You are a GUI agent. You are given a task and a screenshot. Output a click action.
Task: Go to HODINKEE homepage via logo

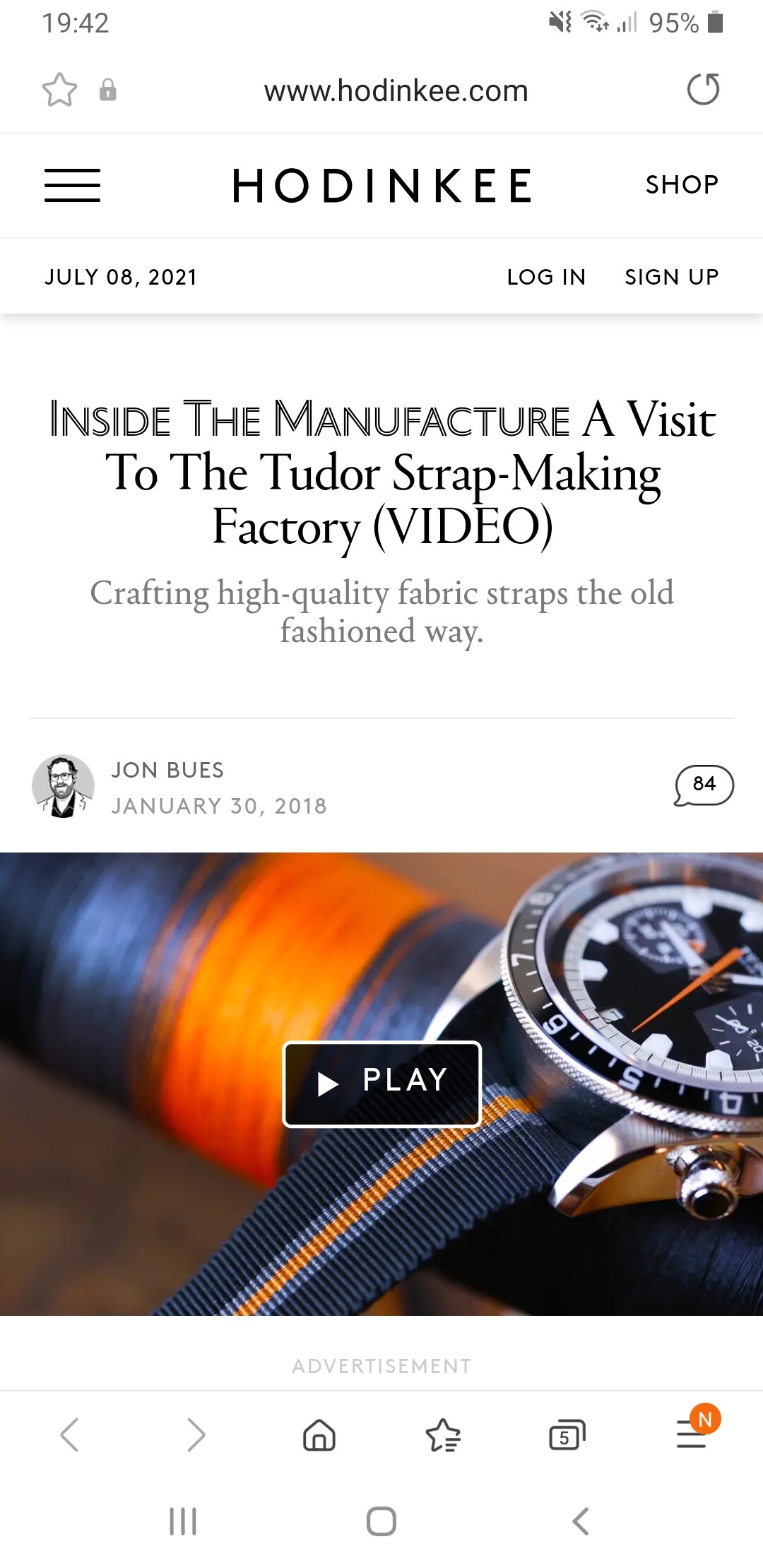tap(382, 186)
